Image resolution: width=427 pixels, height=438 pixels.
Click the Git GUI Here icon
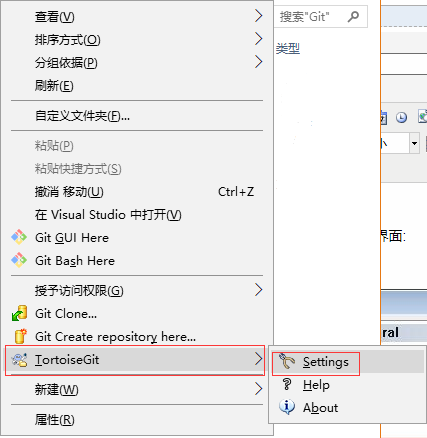tap(19, 237)
